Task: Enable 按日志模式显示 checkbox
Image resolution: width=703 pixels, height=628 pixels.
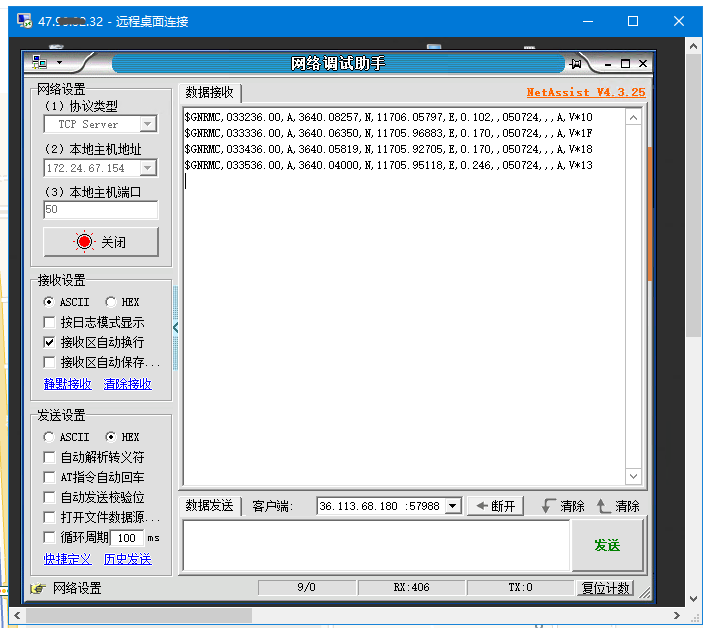Action: point(50,322)
